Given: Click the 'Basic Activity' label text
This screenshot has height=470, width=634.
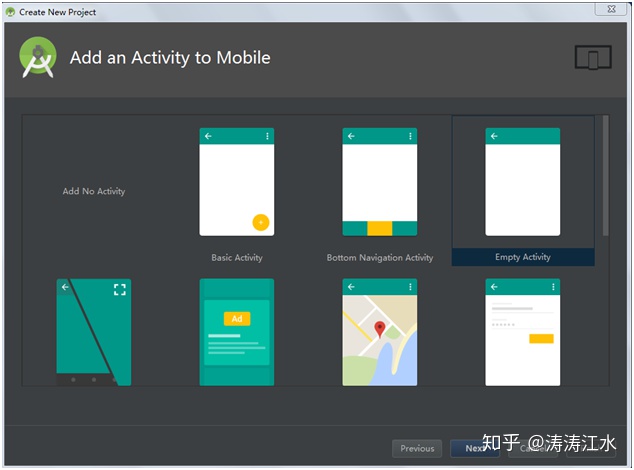Looking at the screenshot, I should tap(237, 258).
